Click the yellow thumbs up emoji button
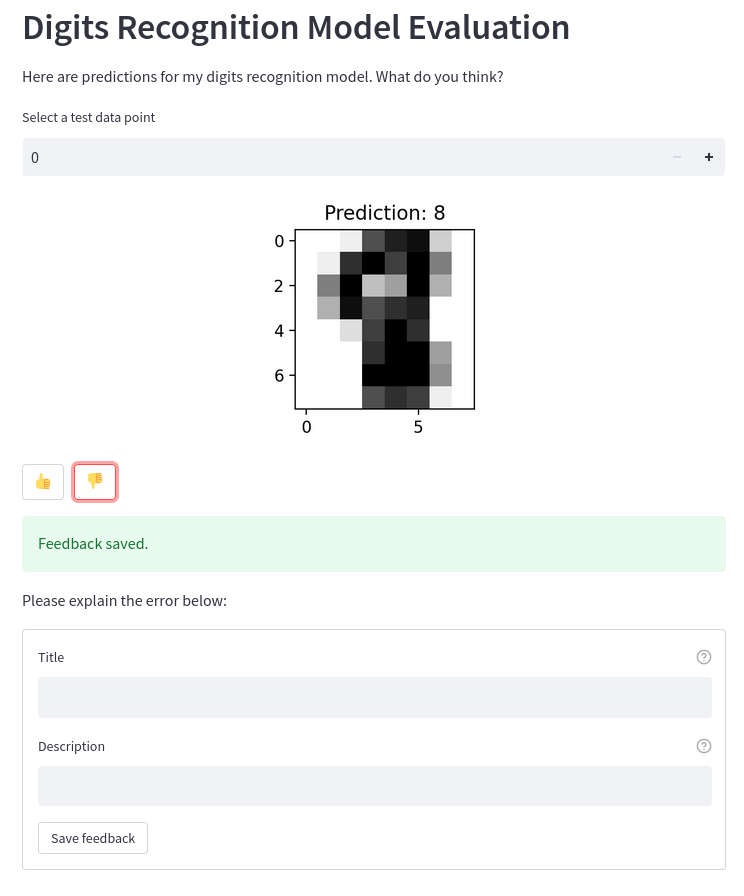Viewport: 744px width, 896px height. [42, 481]
